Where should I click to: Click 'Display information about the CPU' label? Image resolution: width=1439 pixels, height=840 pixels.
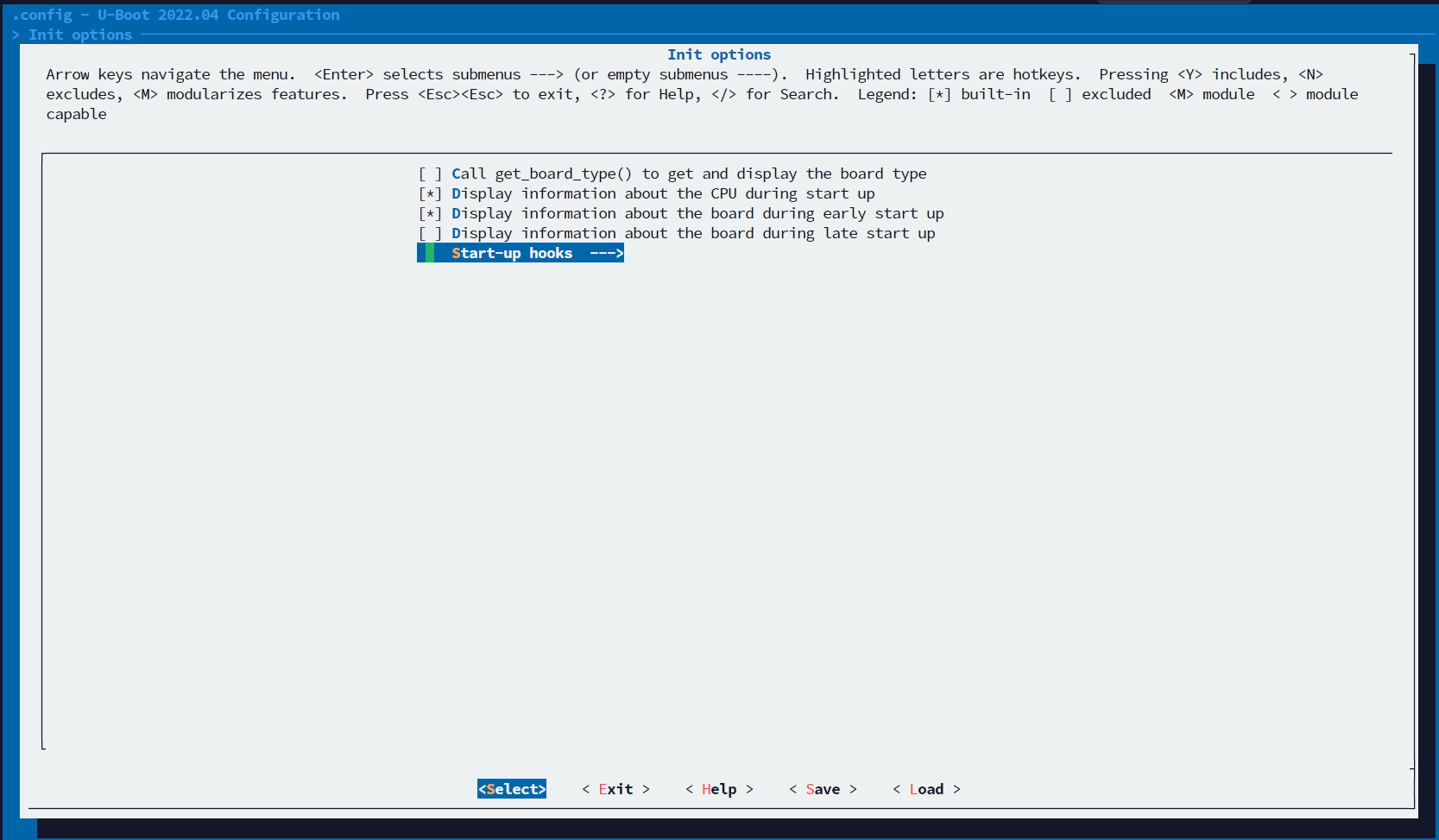(x=663, y=193)
